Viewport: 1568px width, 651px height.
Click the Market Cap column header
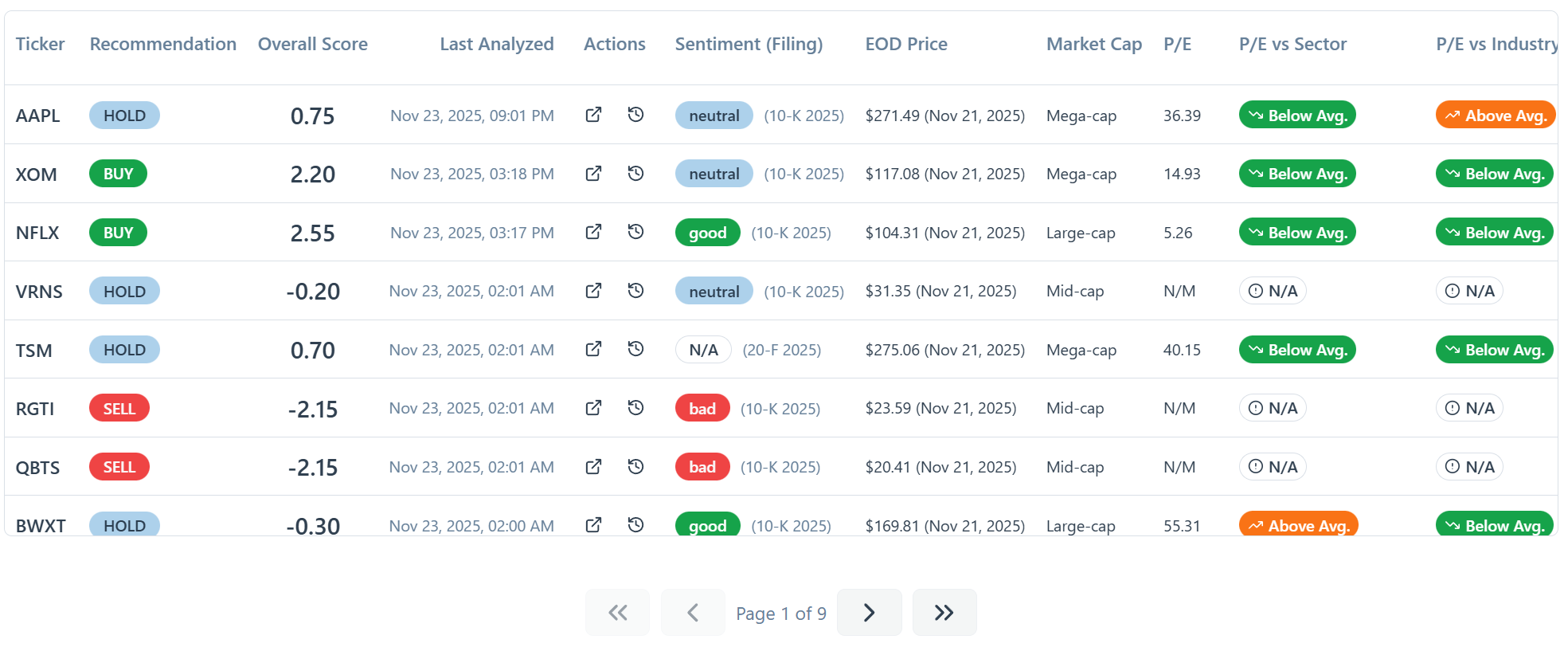tap(1093, 45)
